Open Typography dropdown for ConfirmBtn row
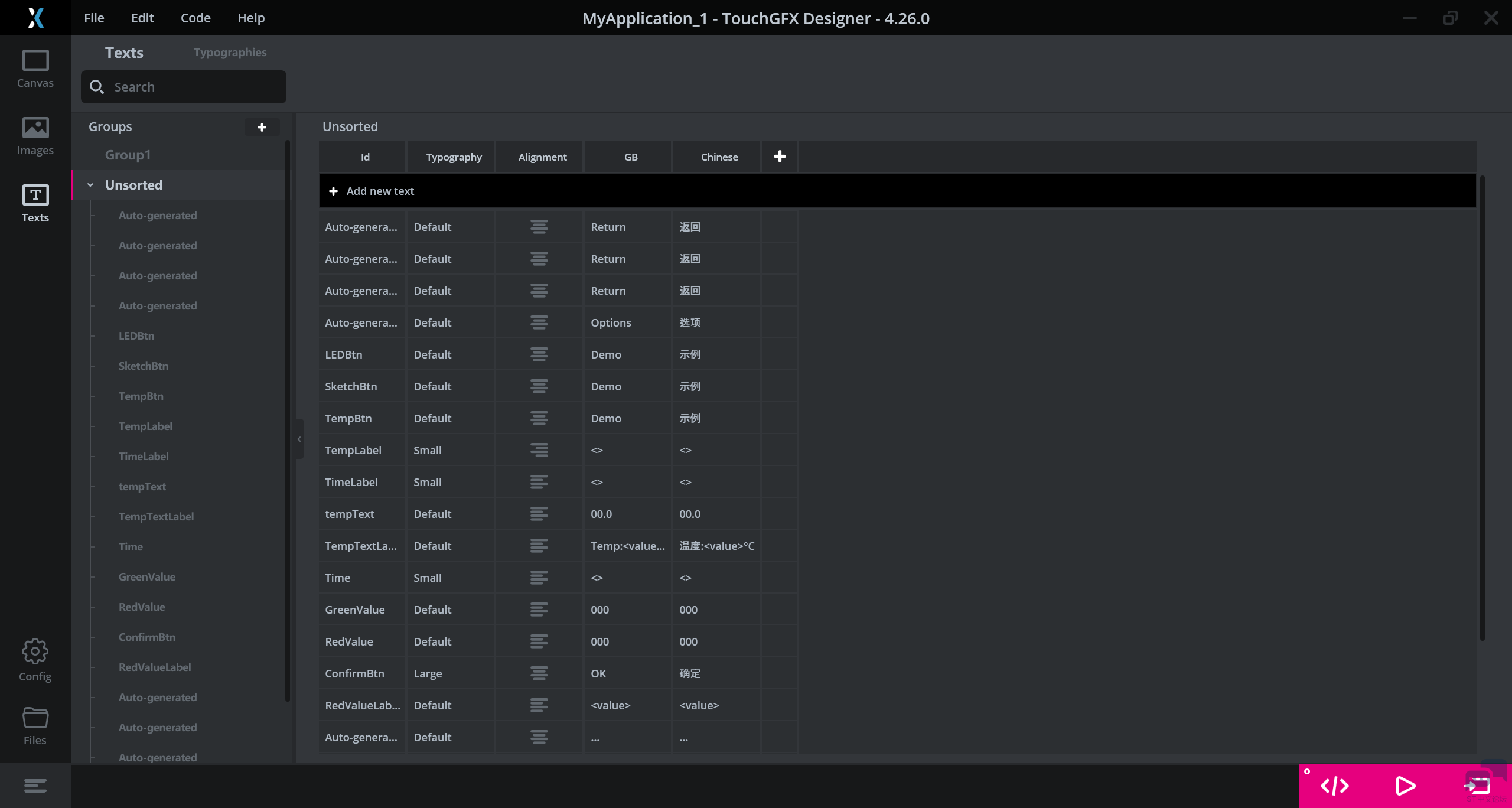This screenshot has height=808, width=1512. [x=450, y=673]
